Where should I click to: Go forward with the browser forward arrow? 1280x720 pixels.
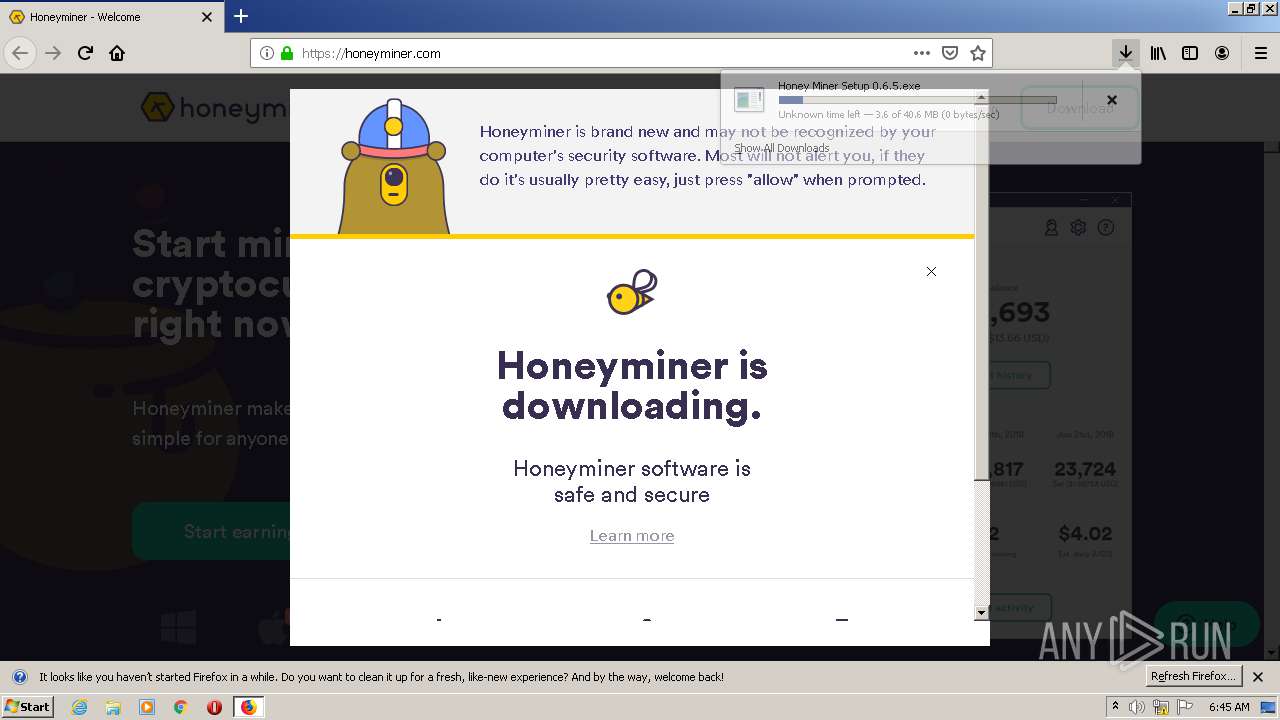(x=53, y=53)
